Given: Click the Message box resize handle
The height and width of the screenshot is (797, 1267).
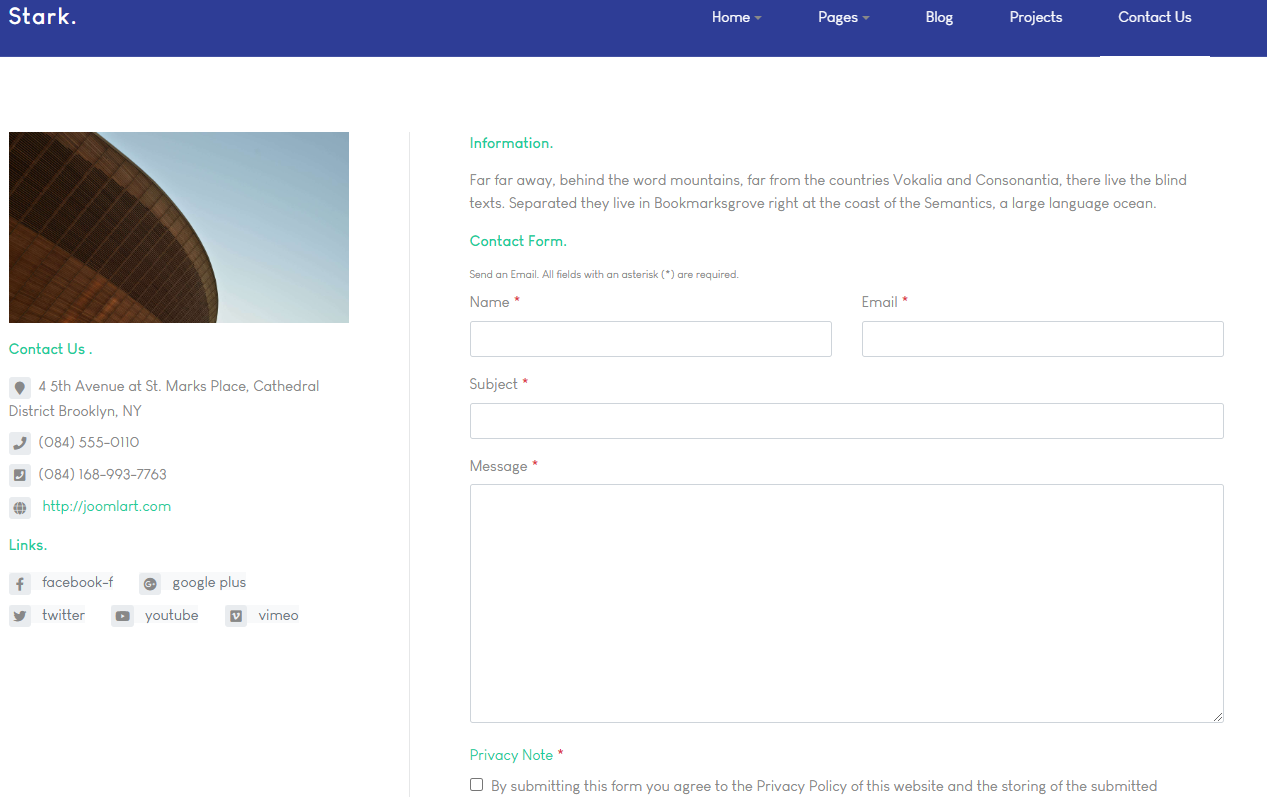Looking at the screenshot, I should 1217,716.
